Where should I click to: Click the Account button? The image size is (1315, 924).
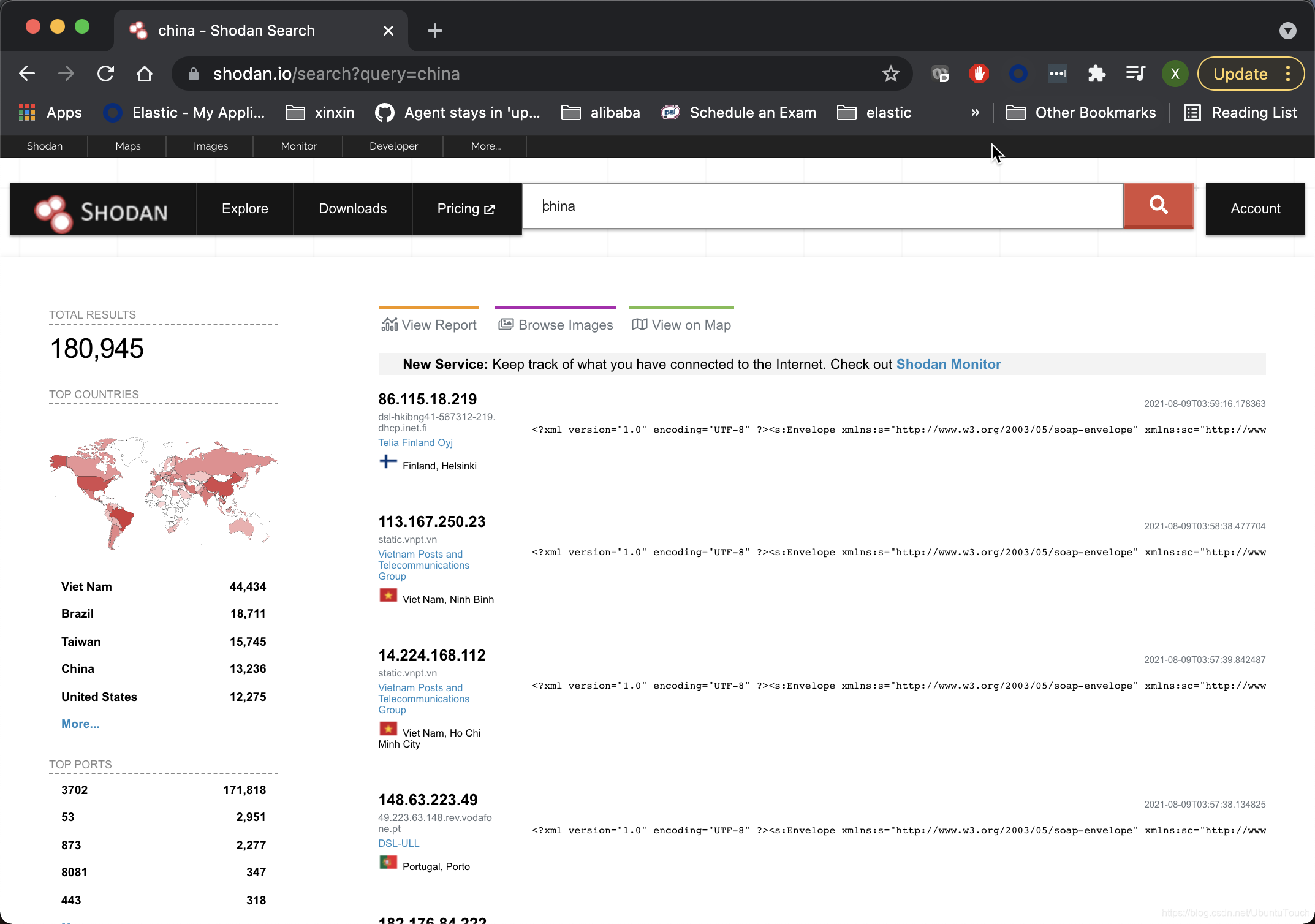coord(1255,209)
